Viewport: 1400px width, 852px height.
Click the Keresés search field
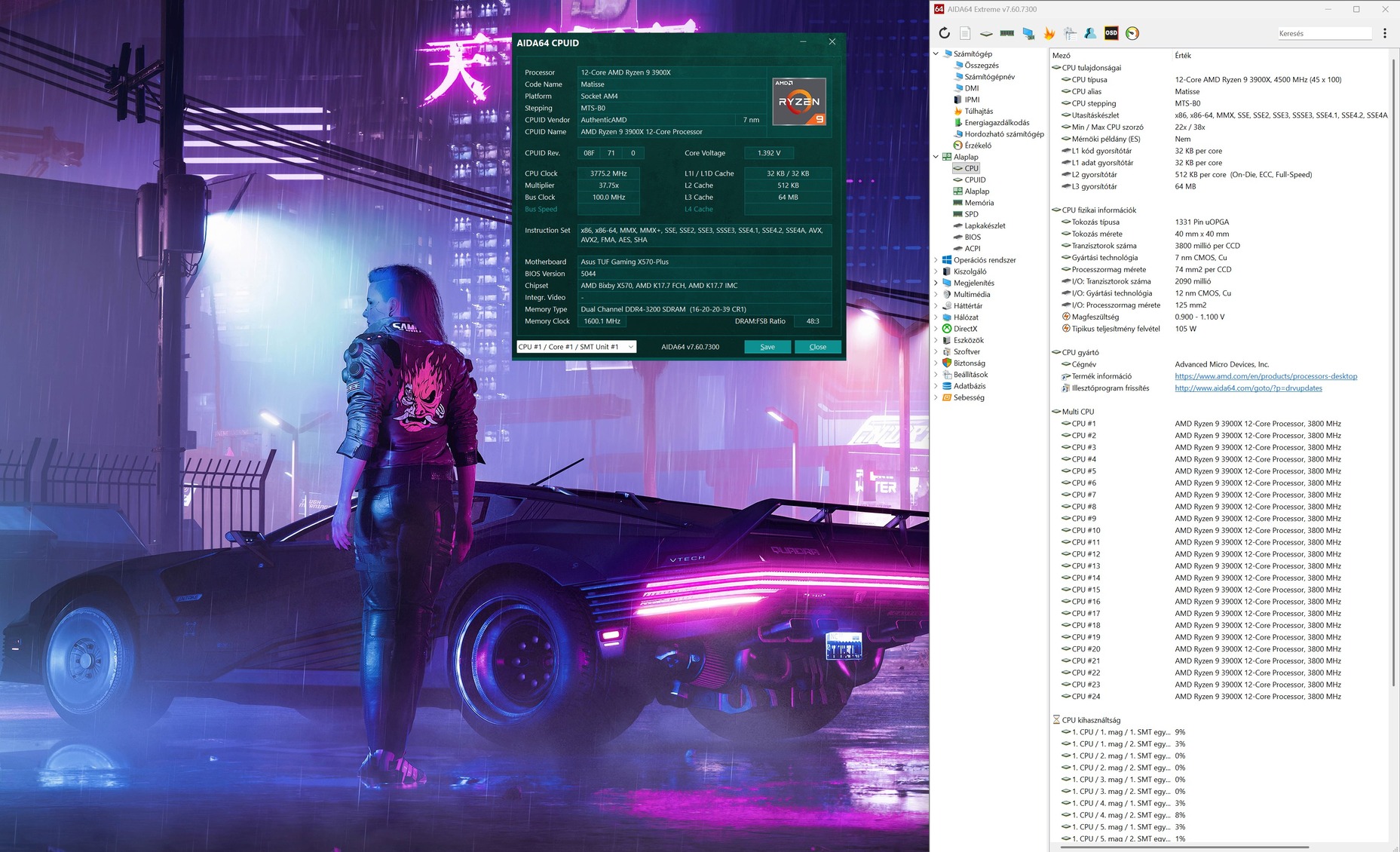click(x=1325, y=33)
